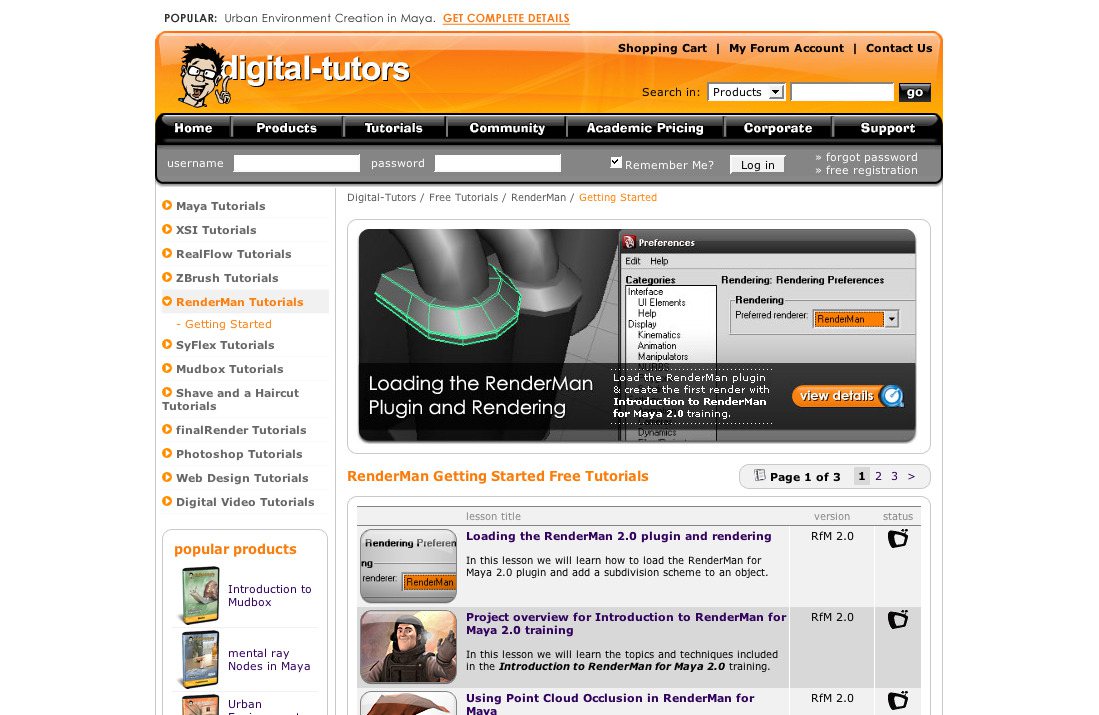Click the next page arrow
The image size is (1099, 715).
pos(911,476)
